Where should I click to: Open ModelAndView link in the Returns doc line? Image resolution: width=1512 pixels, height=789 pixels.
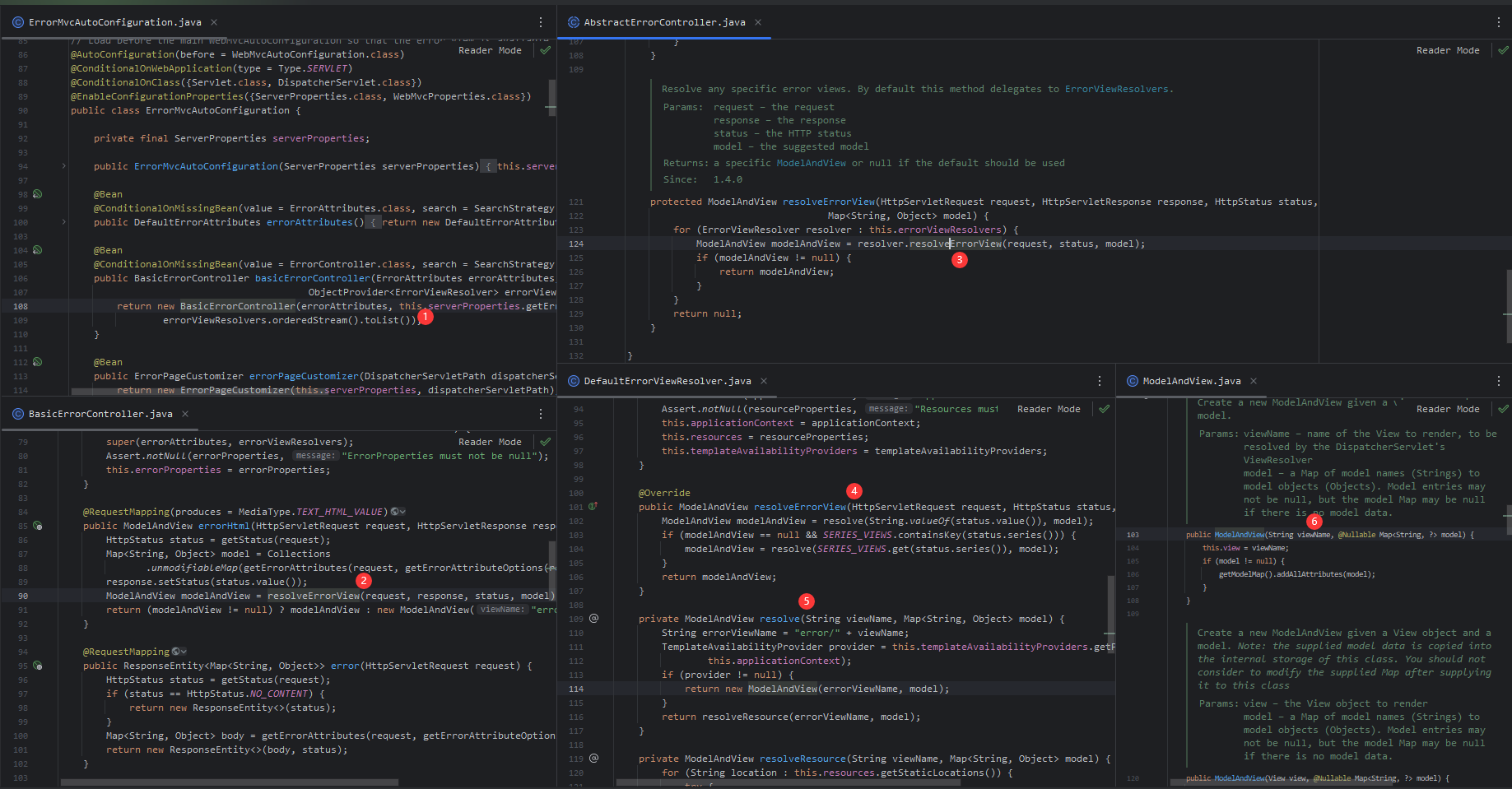click(x=811, y=163)
